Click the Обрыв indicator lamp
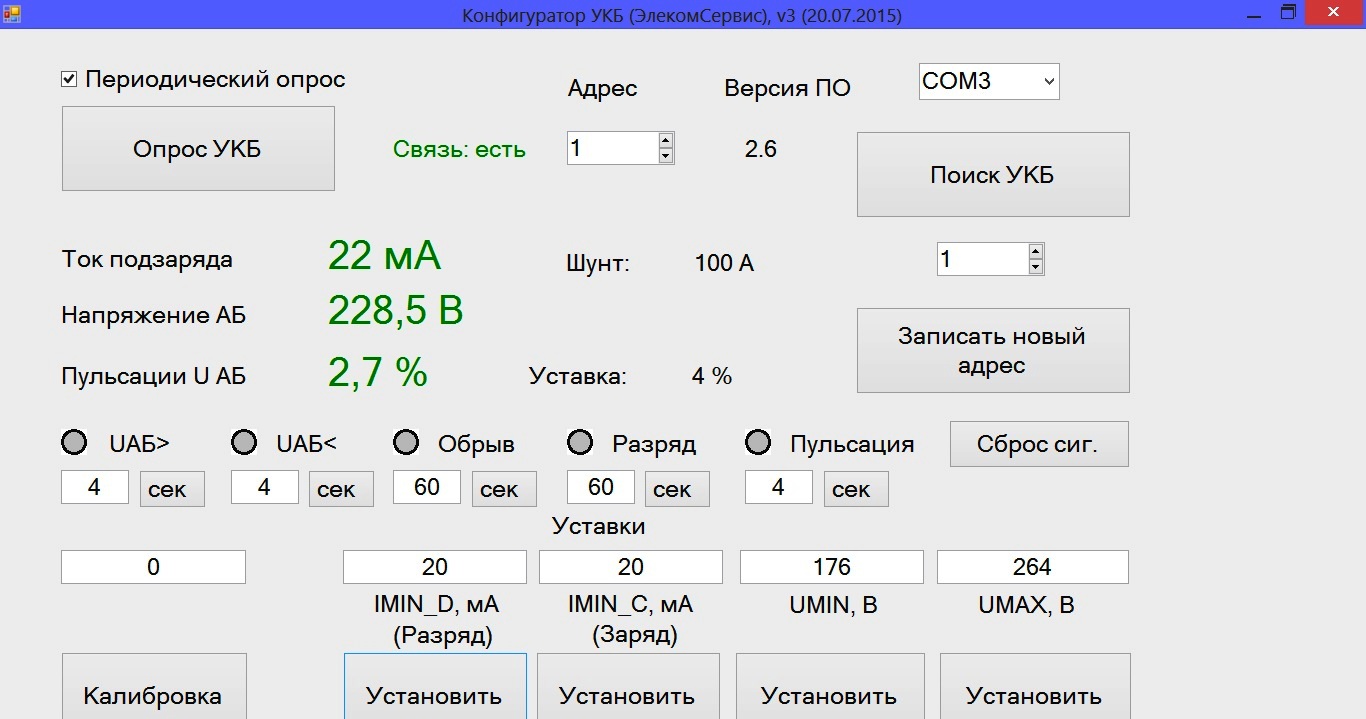 pos(406,442)
